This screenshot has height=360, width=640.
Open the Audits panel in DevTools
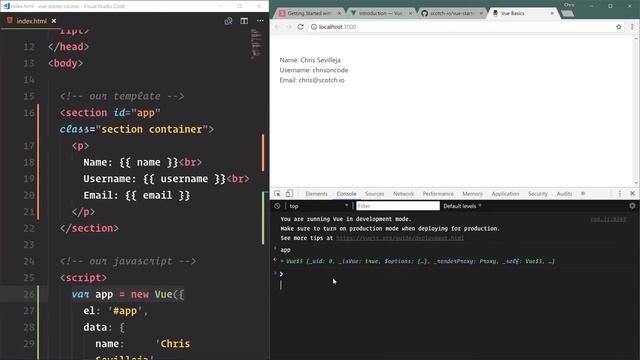click(564, 194)
